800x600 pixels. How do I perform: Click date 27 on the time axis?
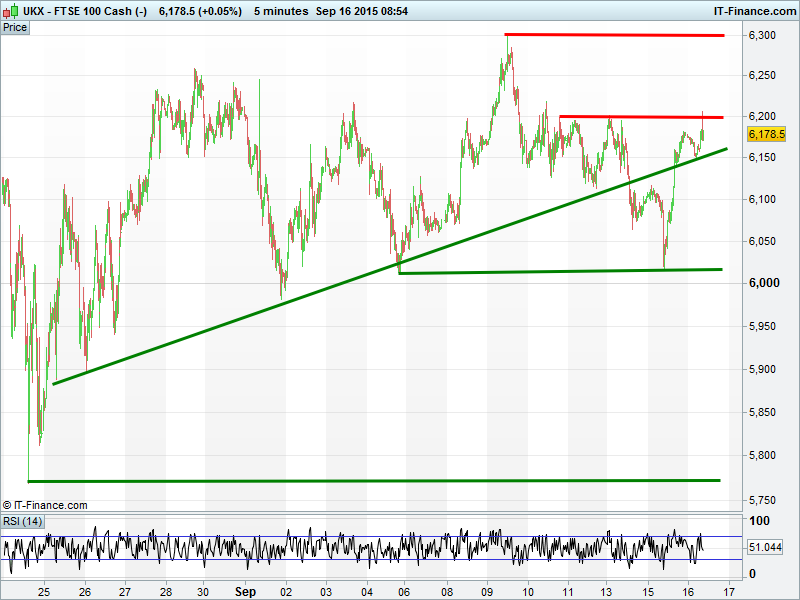[125, 592]
